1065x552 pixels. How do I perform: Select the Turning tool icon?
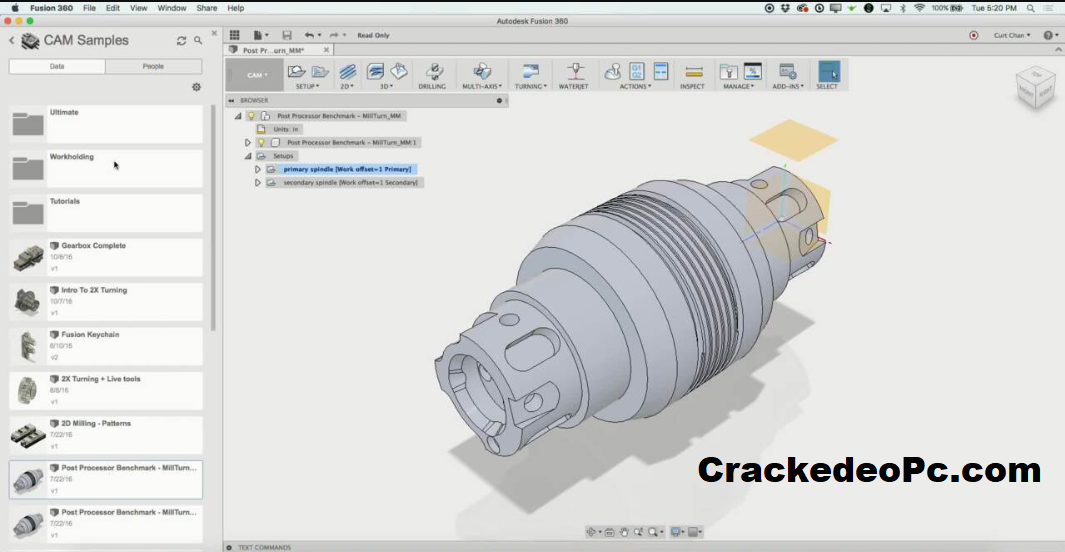tap(530, 71)
